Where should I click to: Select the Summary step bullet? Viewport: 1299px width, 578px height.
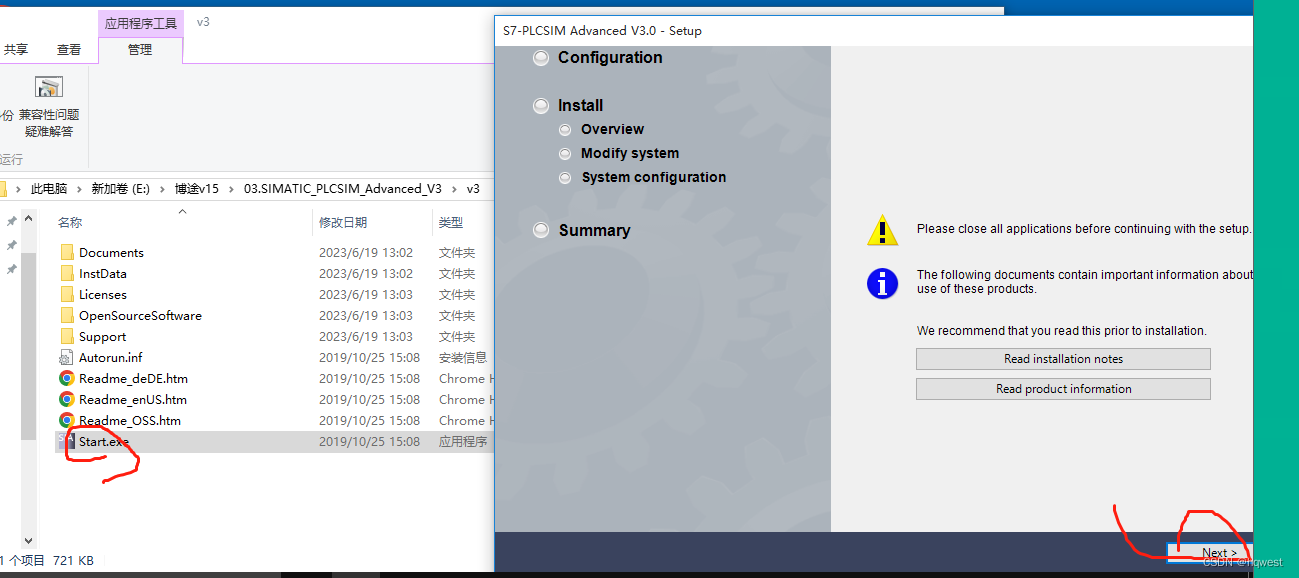pos(541,230)
